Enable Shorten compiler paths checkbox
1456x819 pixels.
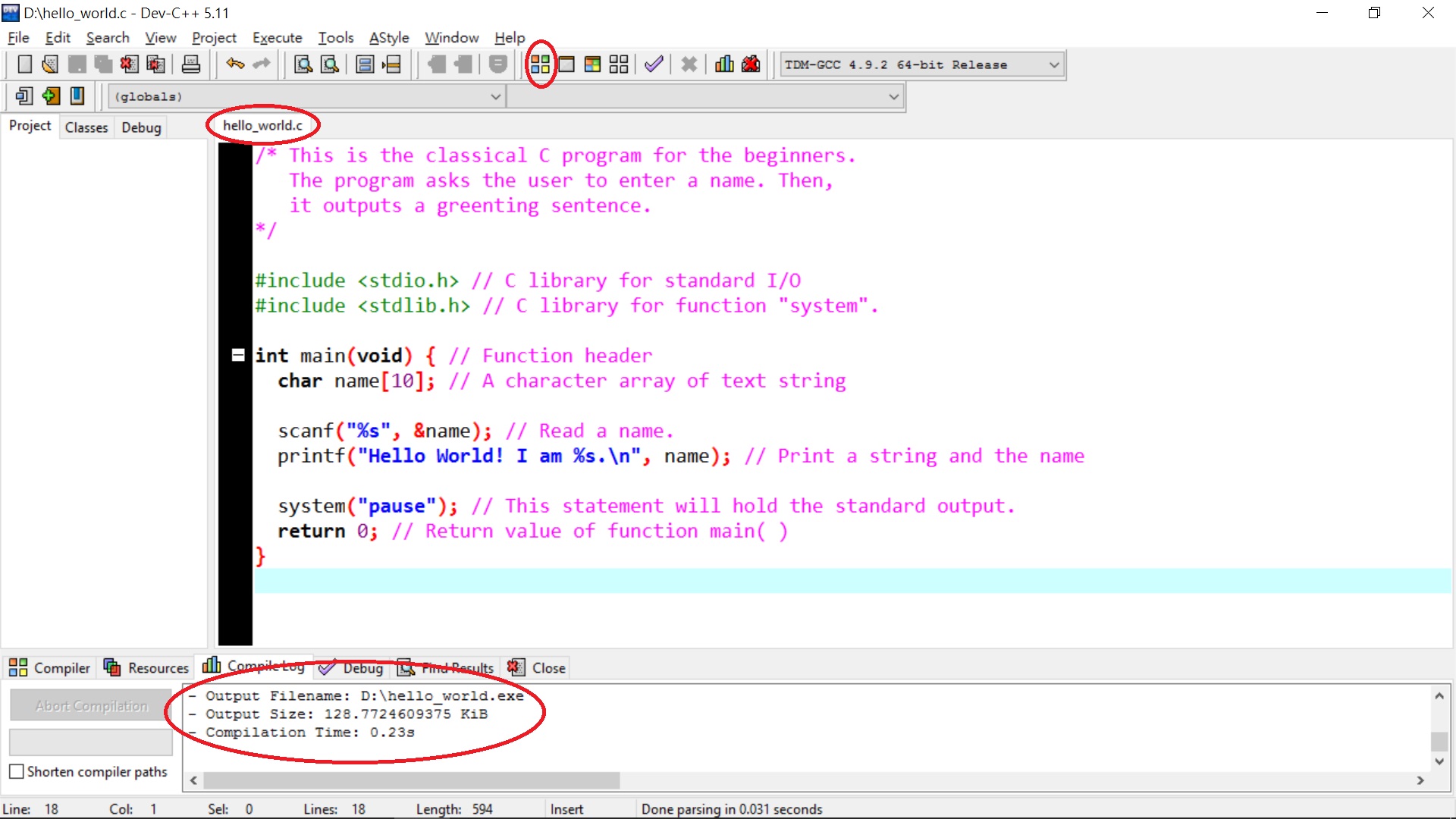[17, 771]
